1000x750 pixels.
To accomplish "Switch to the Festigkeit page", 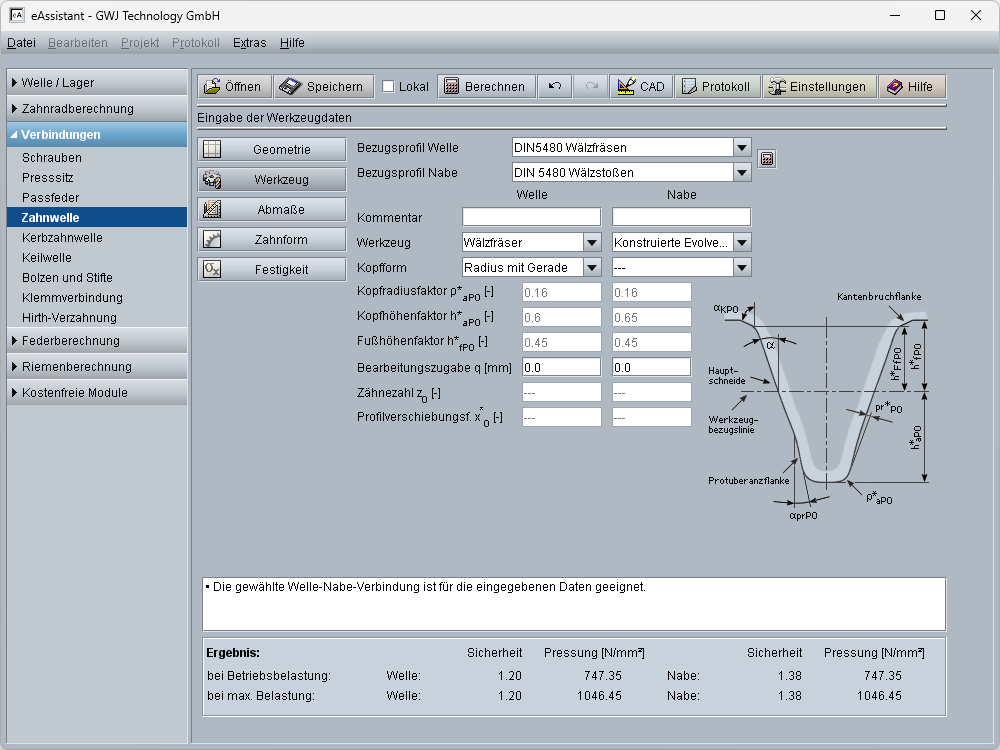I will pyautogui.click(x=271, y=270).
